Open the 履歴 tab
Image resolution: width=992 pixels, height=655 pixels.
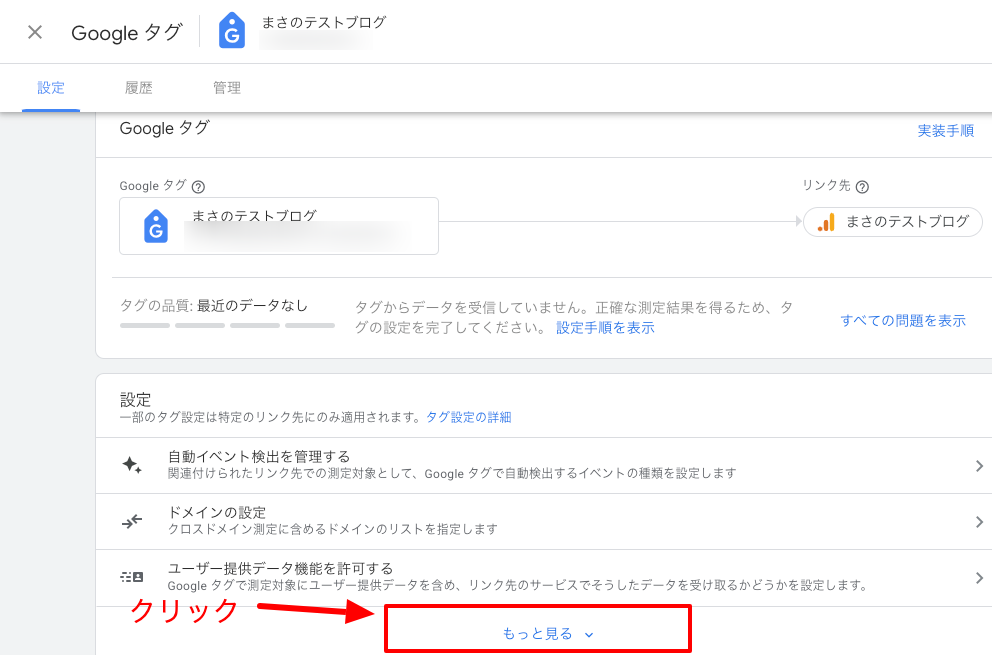pyautogui.click(x=139, y=88)
